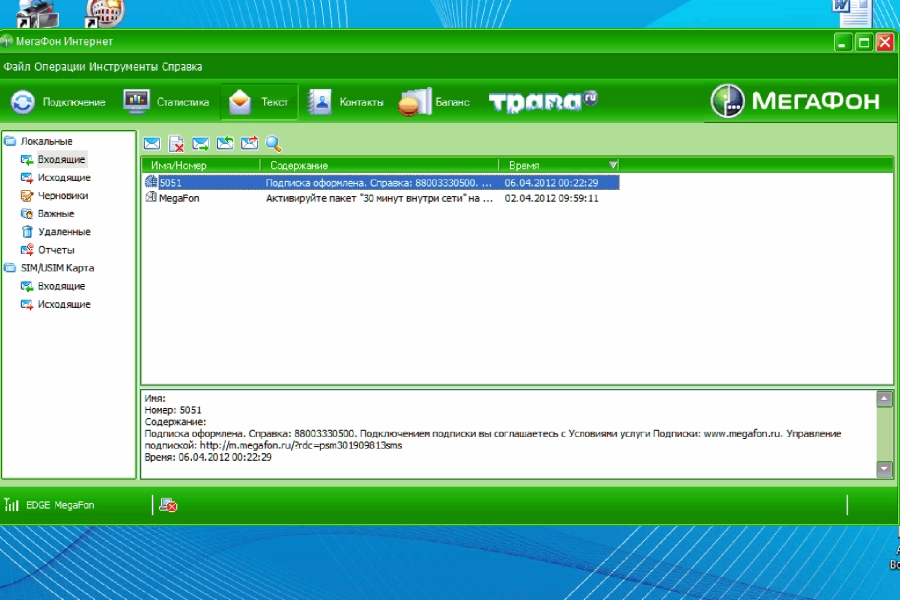Select the Удаленные folder

pyautogui.click(x=64, y=232)
